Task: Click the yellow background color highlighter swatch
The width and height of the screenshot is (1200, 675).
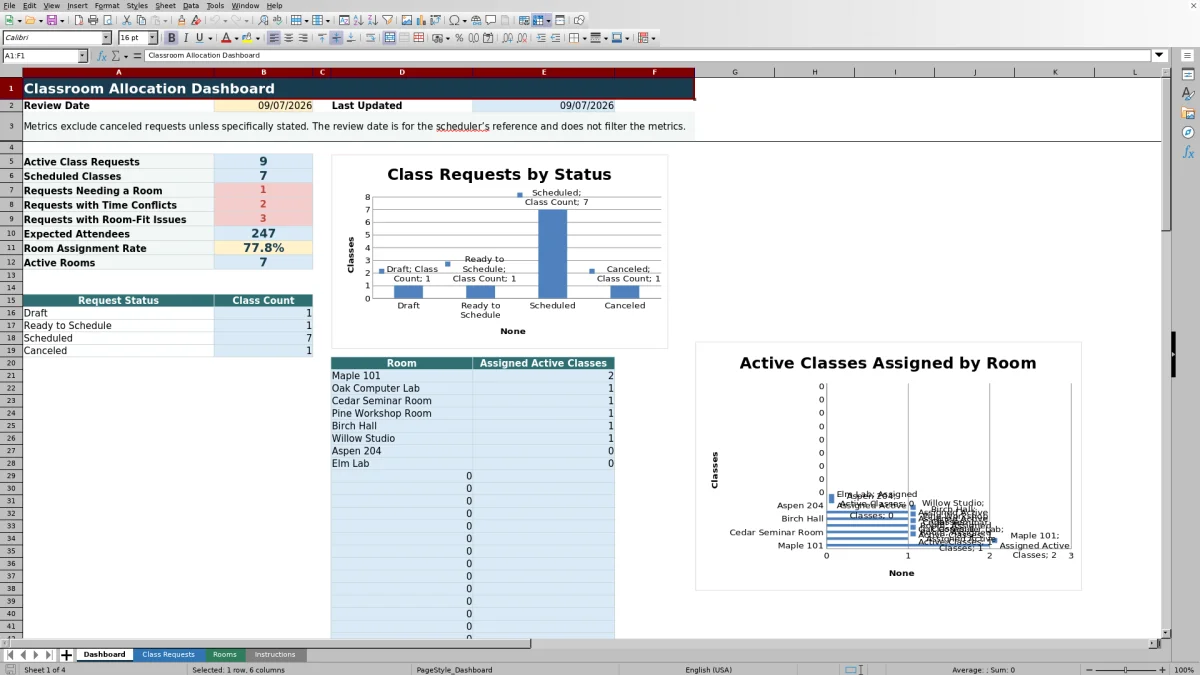Action: (247, 38)
